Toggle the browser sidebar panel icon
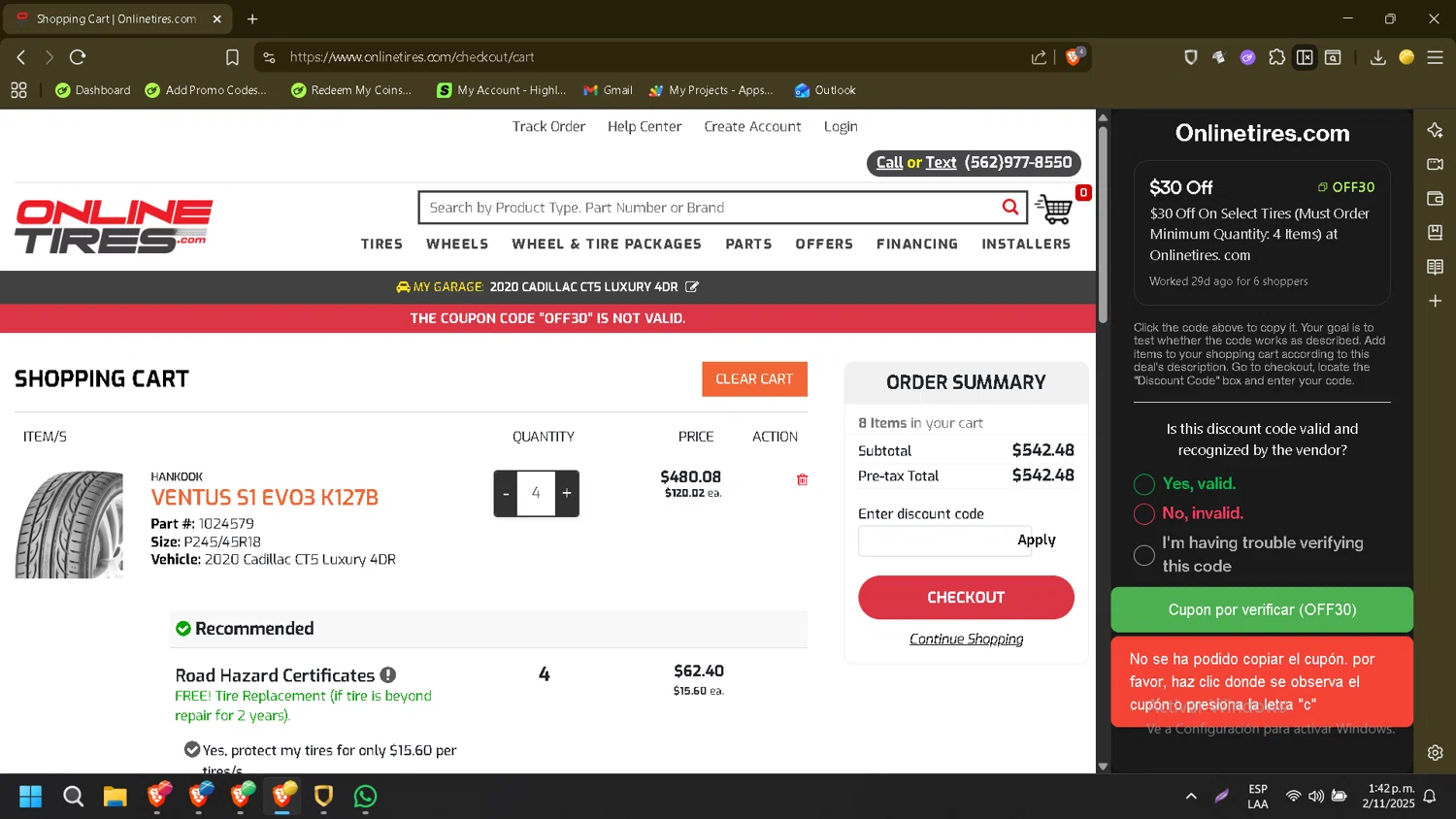 (x=1305, y=57)
